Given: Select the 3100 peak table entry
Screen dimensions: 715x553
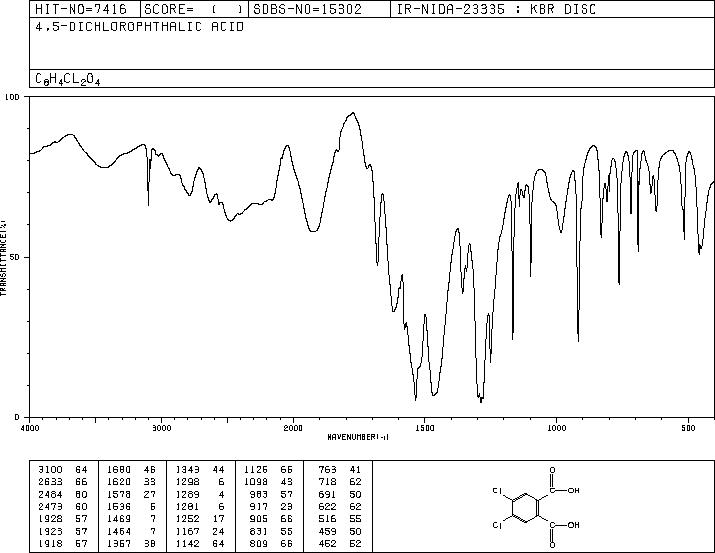Looking at the screenshot, I should click(62, 470).
